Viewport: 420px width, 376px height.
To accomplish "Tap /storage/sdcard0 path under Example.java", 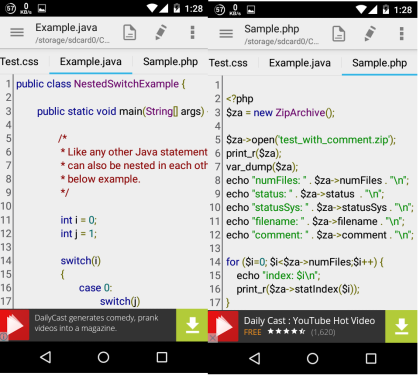I will tap(72, 40).
